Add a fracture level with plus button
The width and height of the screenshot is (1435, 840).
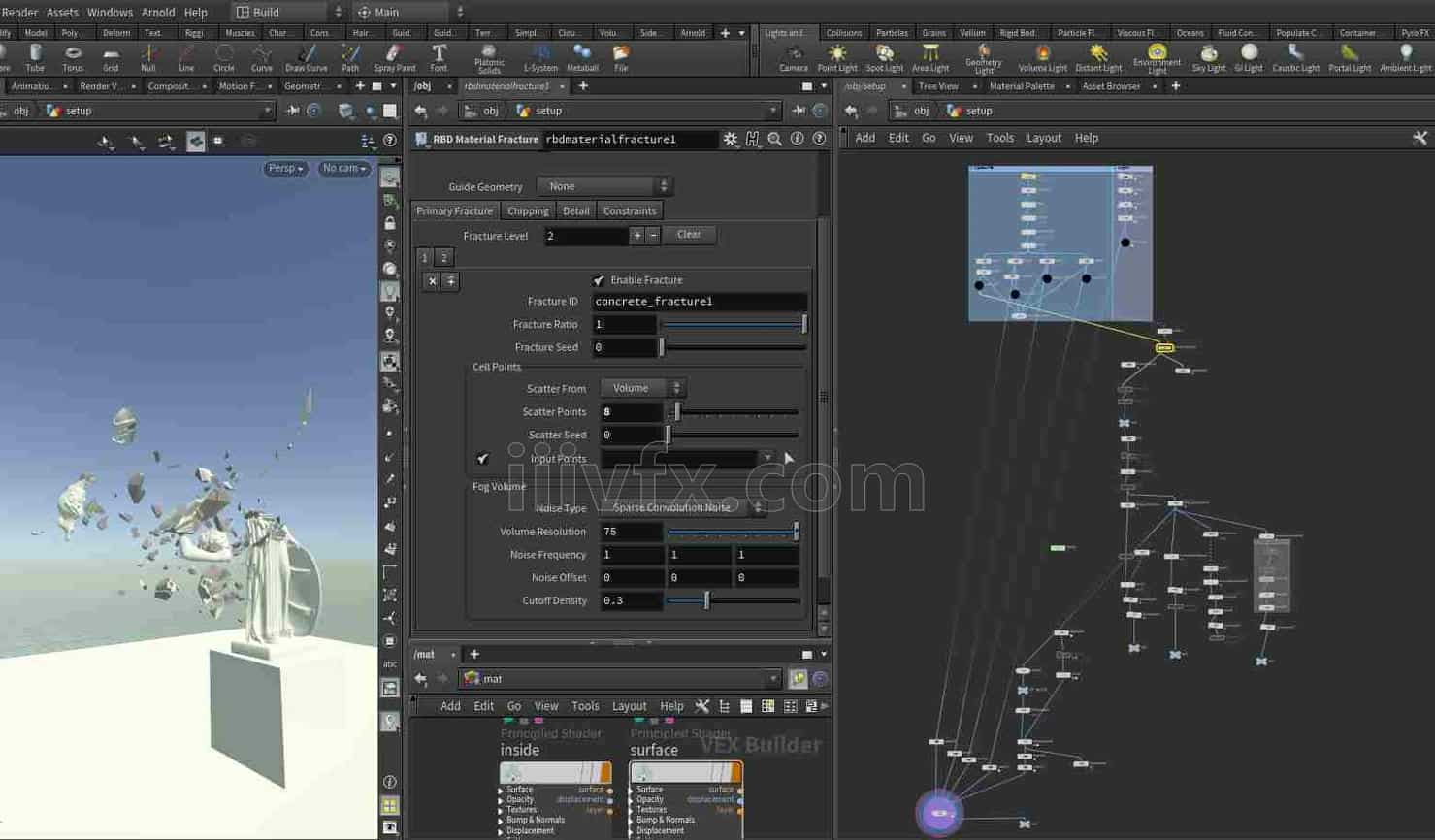[x=636, y=235]
